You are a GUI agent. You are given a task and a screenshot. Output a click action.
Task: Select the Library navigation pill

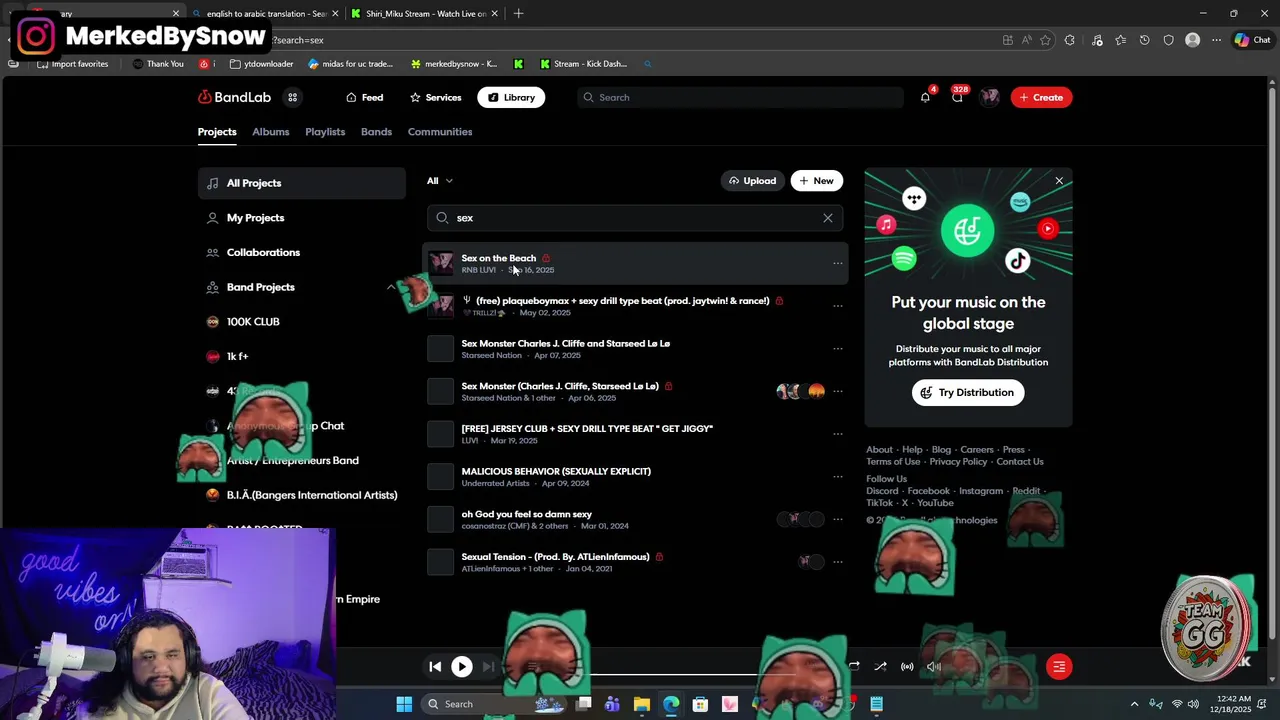(511, 97)
